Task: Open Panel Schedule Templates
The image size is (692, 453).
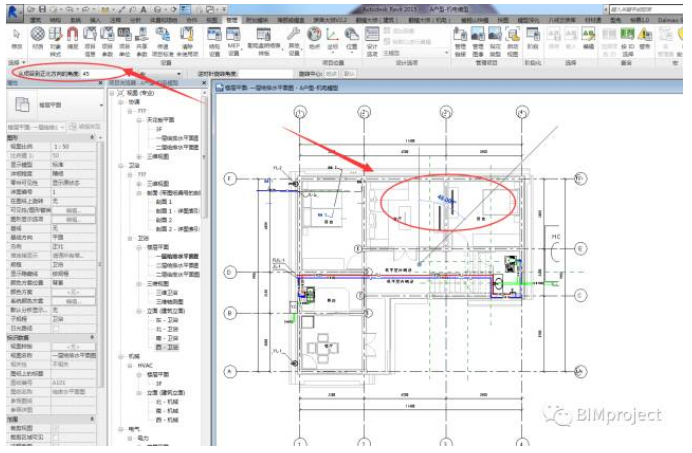Action: (x=263, y=41)
